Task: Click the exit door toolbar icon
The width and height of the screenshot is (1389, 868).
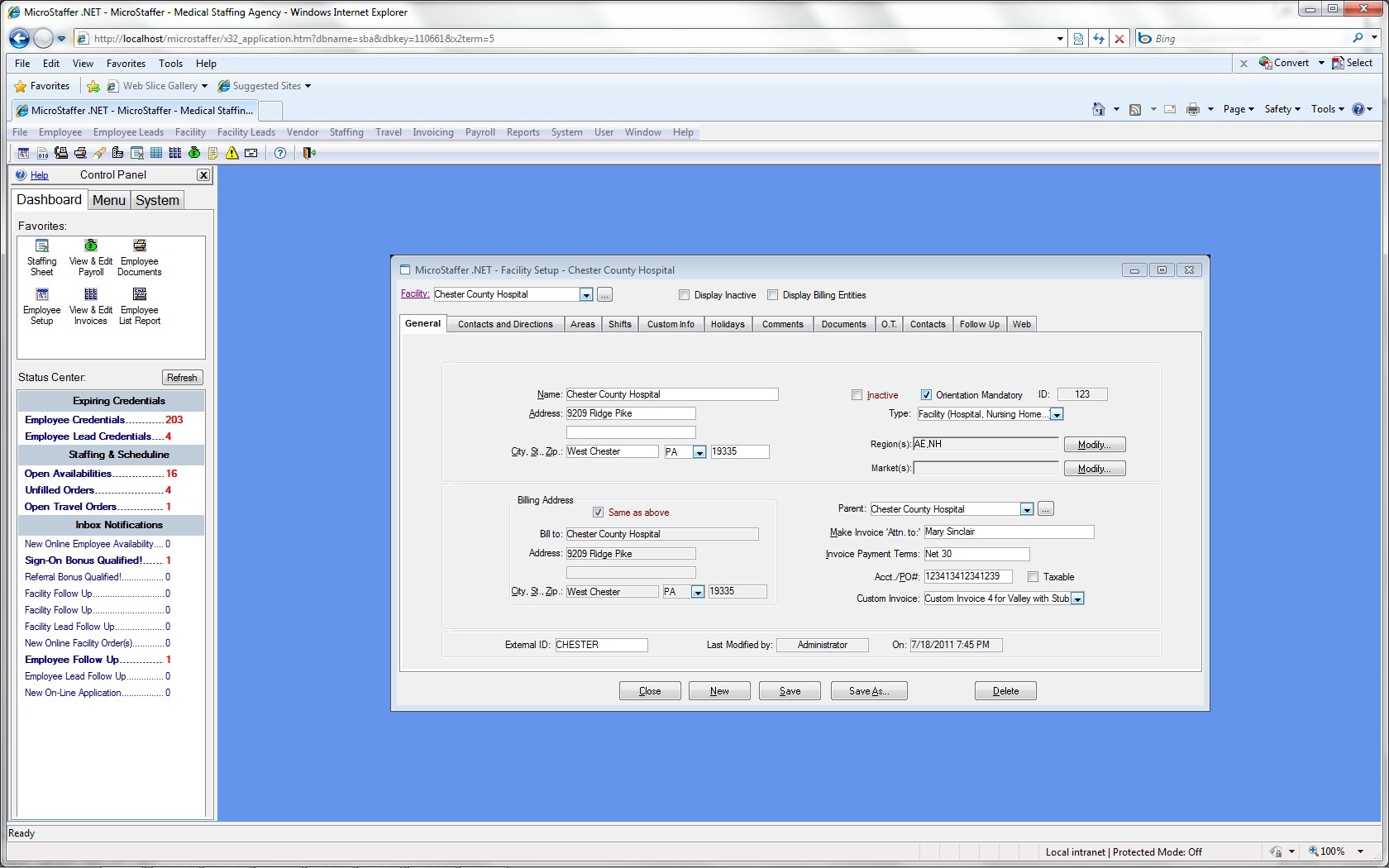Action: (x=309, y=153)
